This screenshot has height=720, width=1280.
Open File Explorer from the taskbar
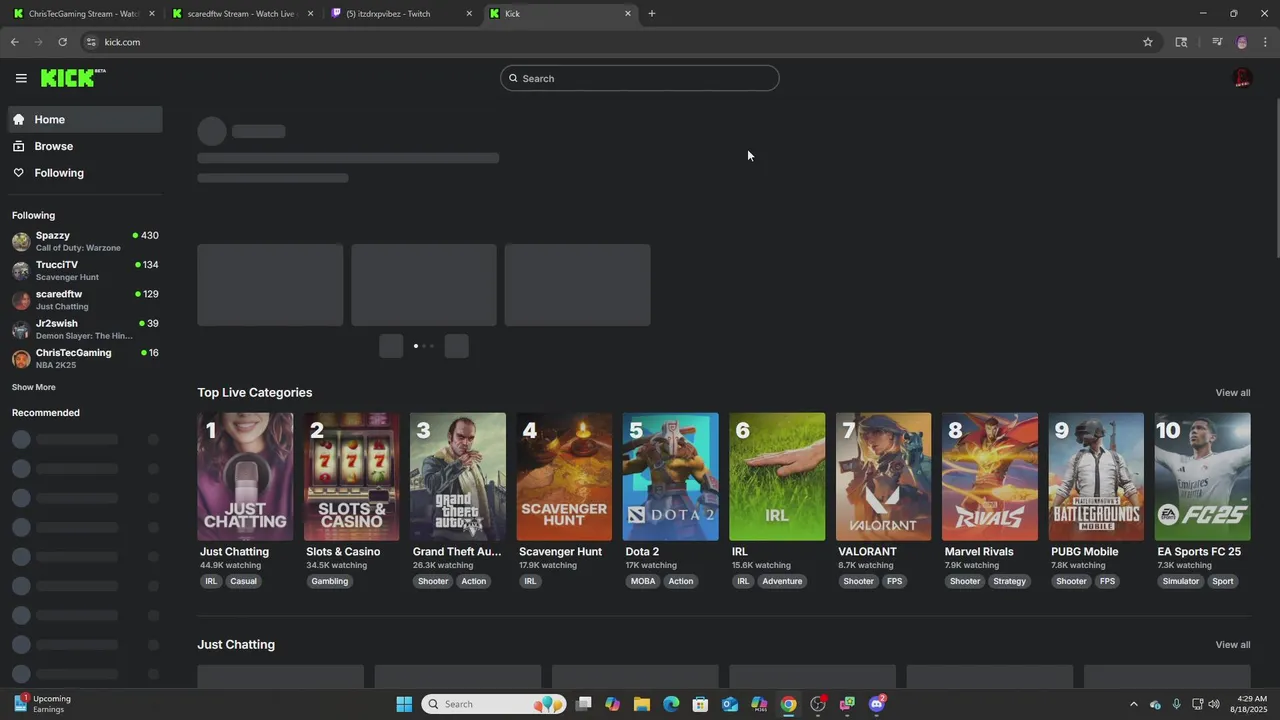click(642, 704)
